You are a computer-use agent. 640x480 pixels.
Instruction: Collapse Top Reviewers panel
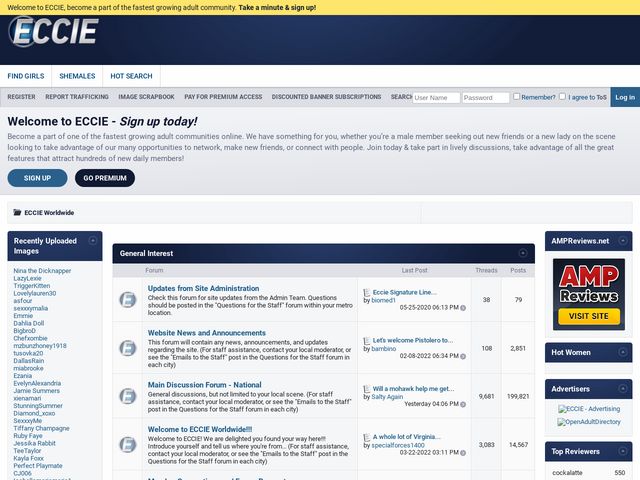click(x=622, y=451)
